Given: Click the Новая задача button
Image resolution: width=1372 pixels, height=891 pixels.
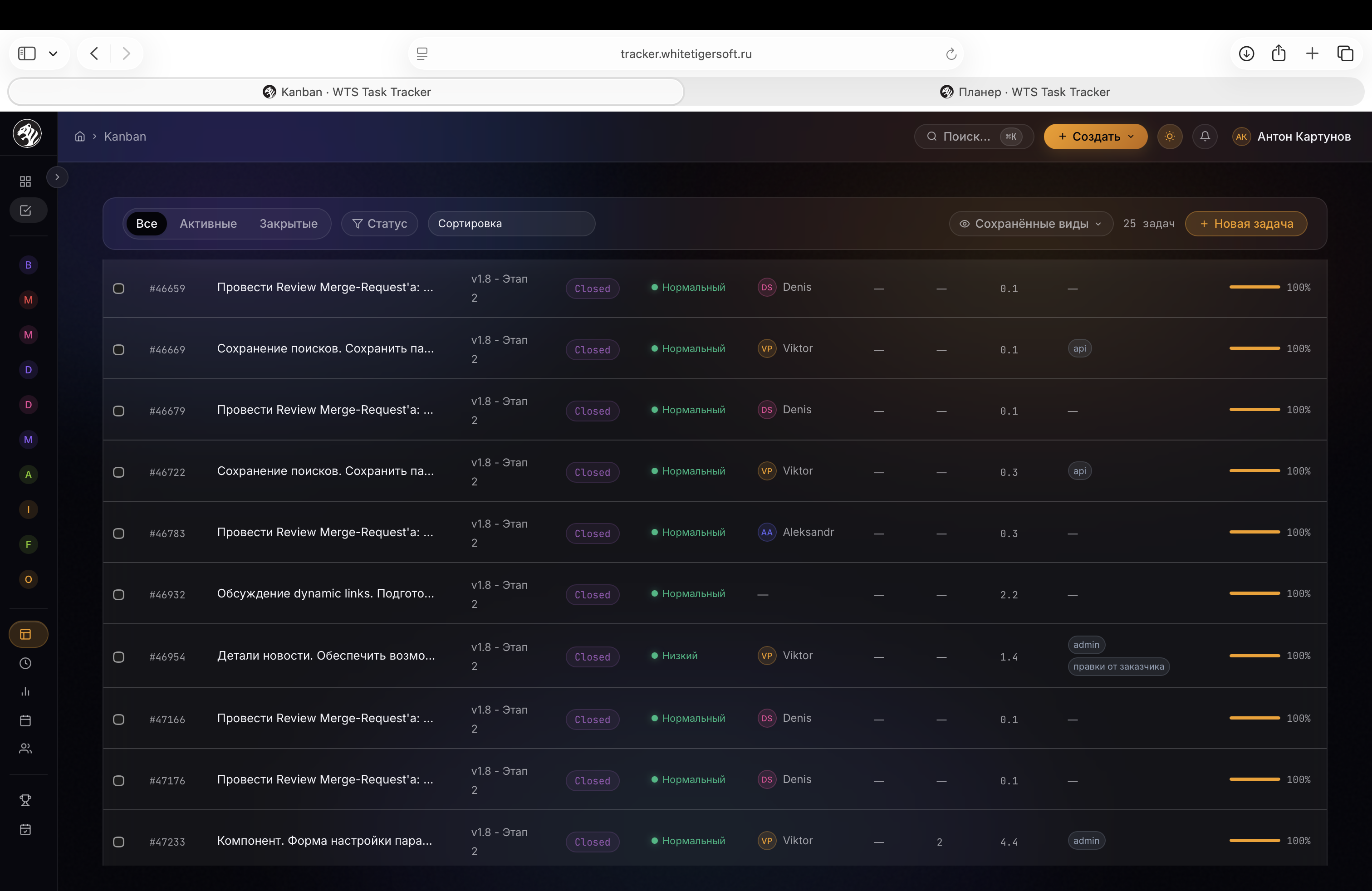Looking at the screenshot, I should [x=1246, y=224].
